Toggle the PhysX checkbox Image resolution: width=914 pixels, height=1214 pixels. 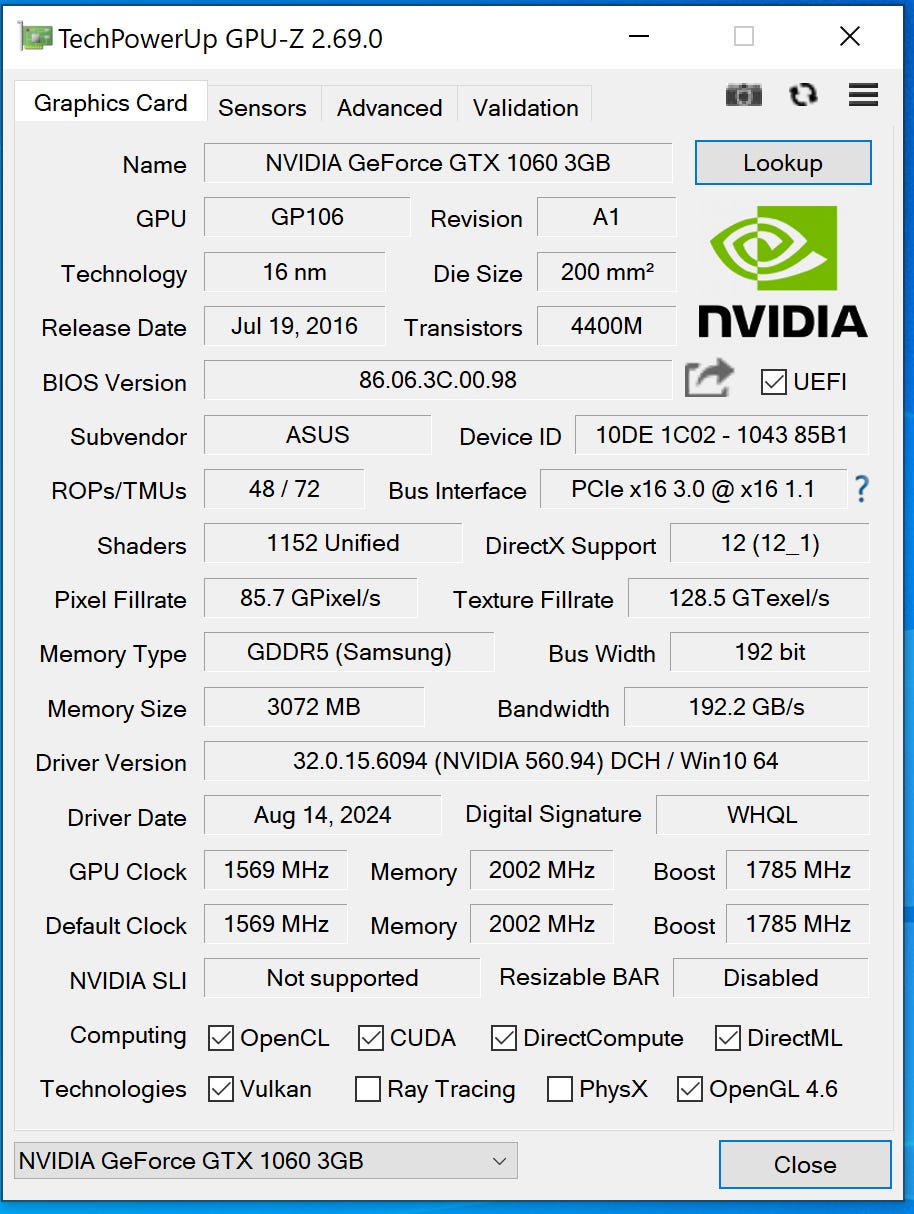pyautogui.click(x=560, y=1089)
